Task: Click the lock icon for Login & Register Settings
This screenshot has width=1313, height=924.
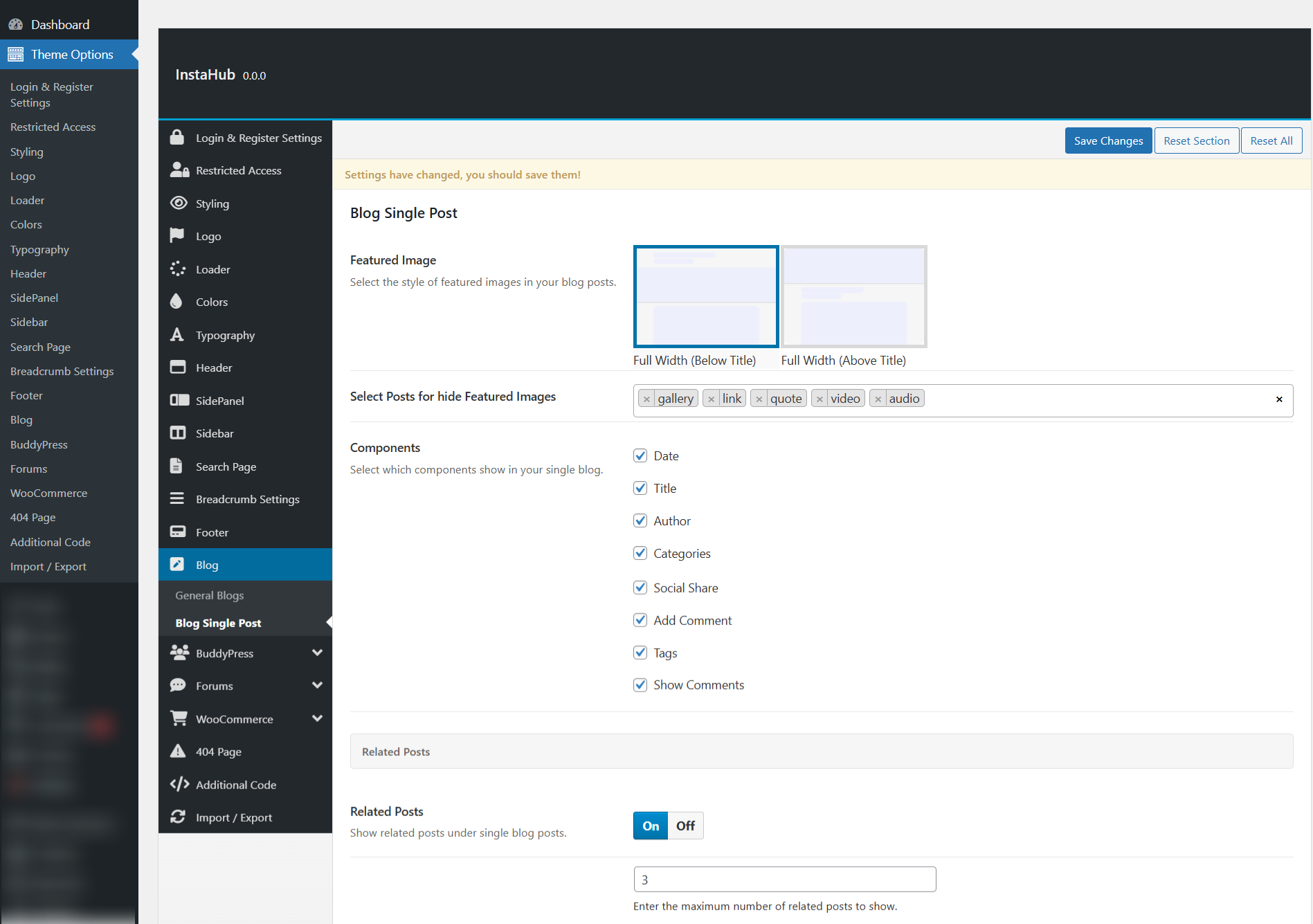Action: tap(177, 138)
